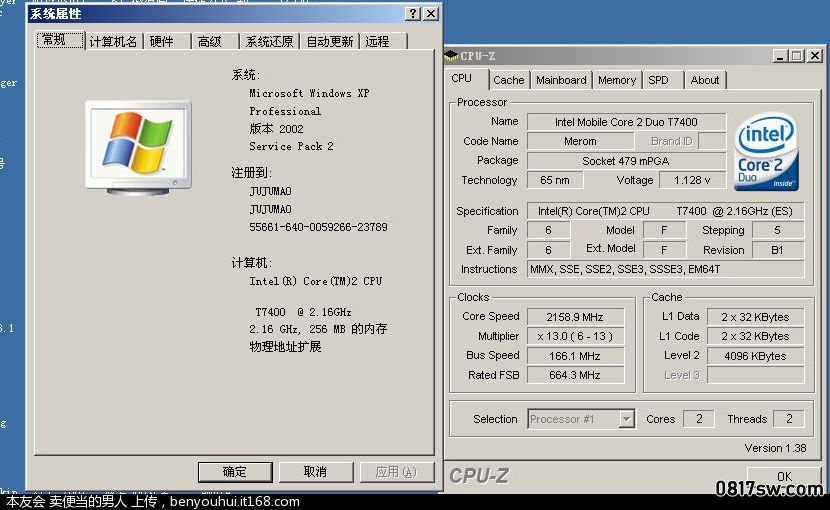This screenshot has width=830, height=510.
Task: Select the 系统还原 tab
Action: click(269, 41)
